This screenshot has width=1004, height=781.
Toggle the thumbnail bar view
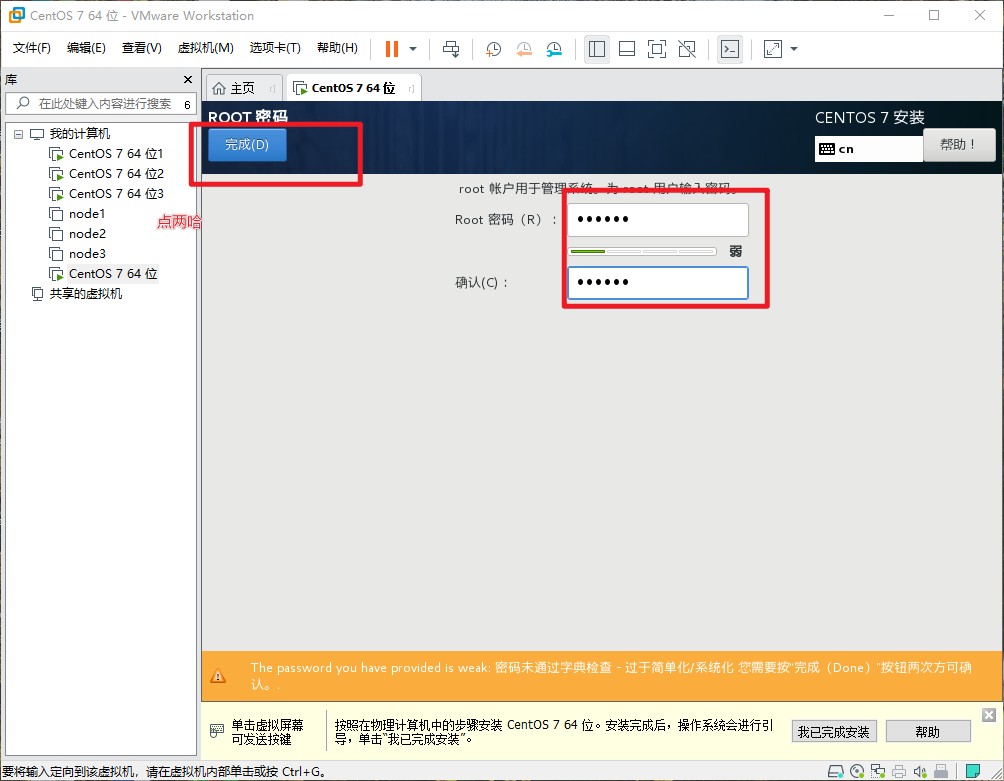click(627, 49)
